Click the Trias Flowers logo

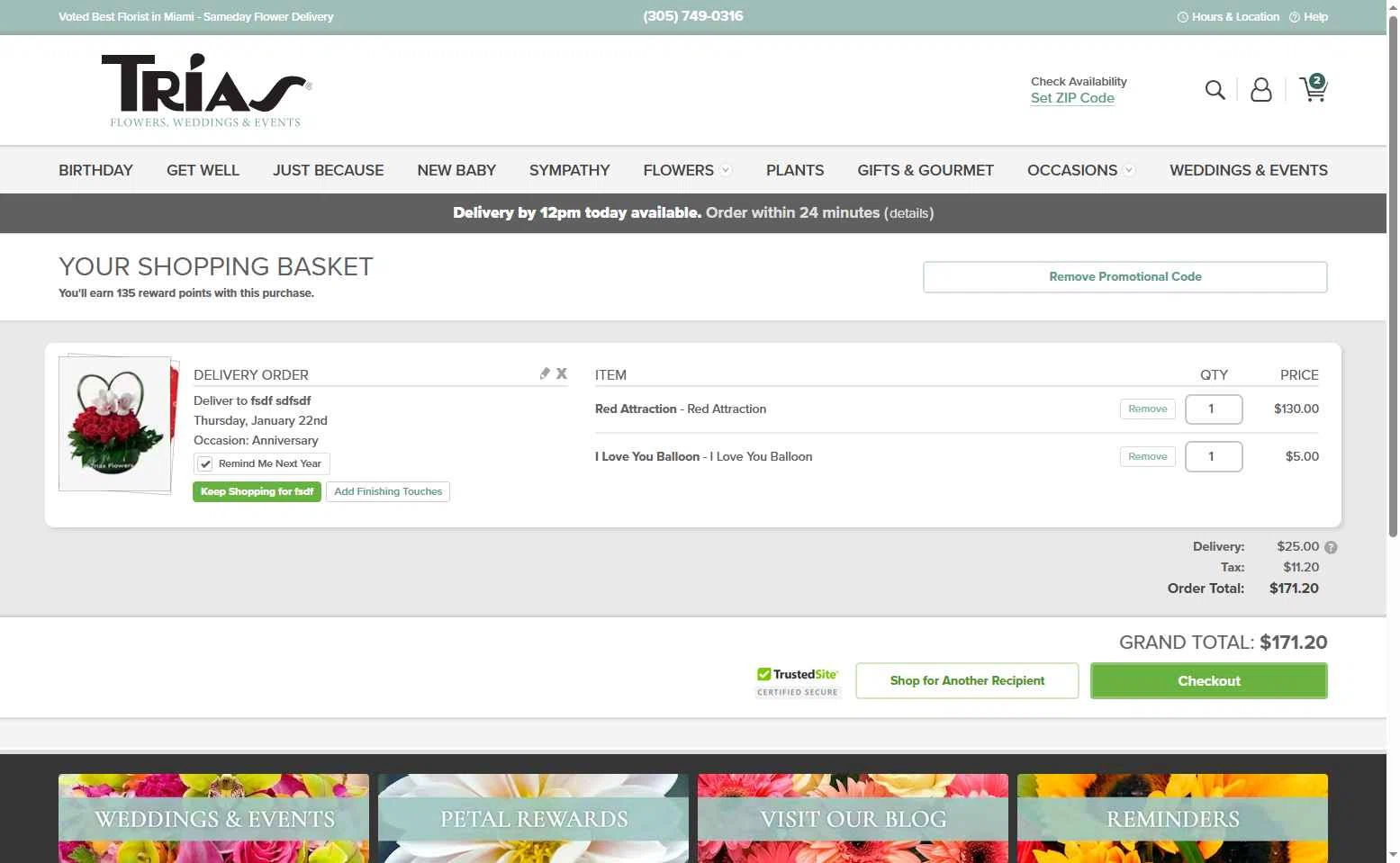point(206,90)
